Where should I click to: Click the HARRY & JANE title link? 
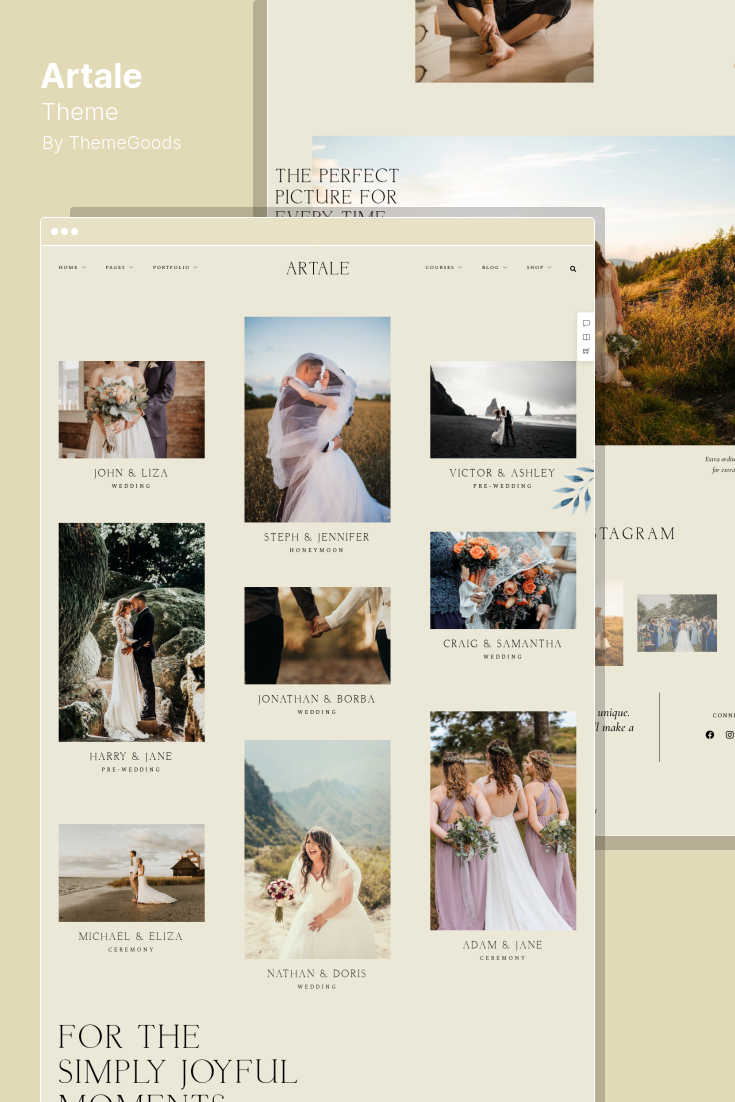click(x=131, y=756)
